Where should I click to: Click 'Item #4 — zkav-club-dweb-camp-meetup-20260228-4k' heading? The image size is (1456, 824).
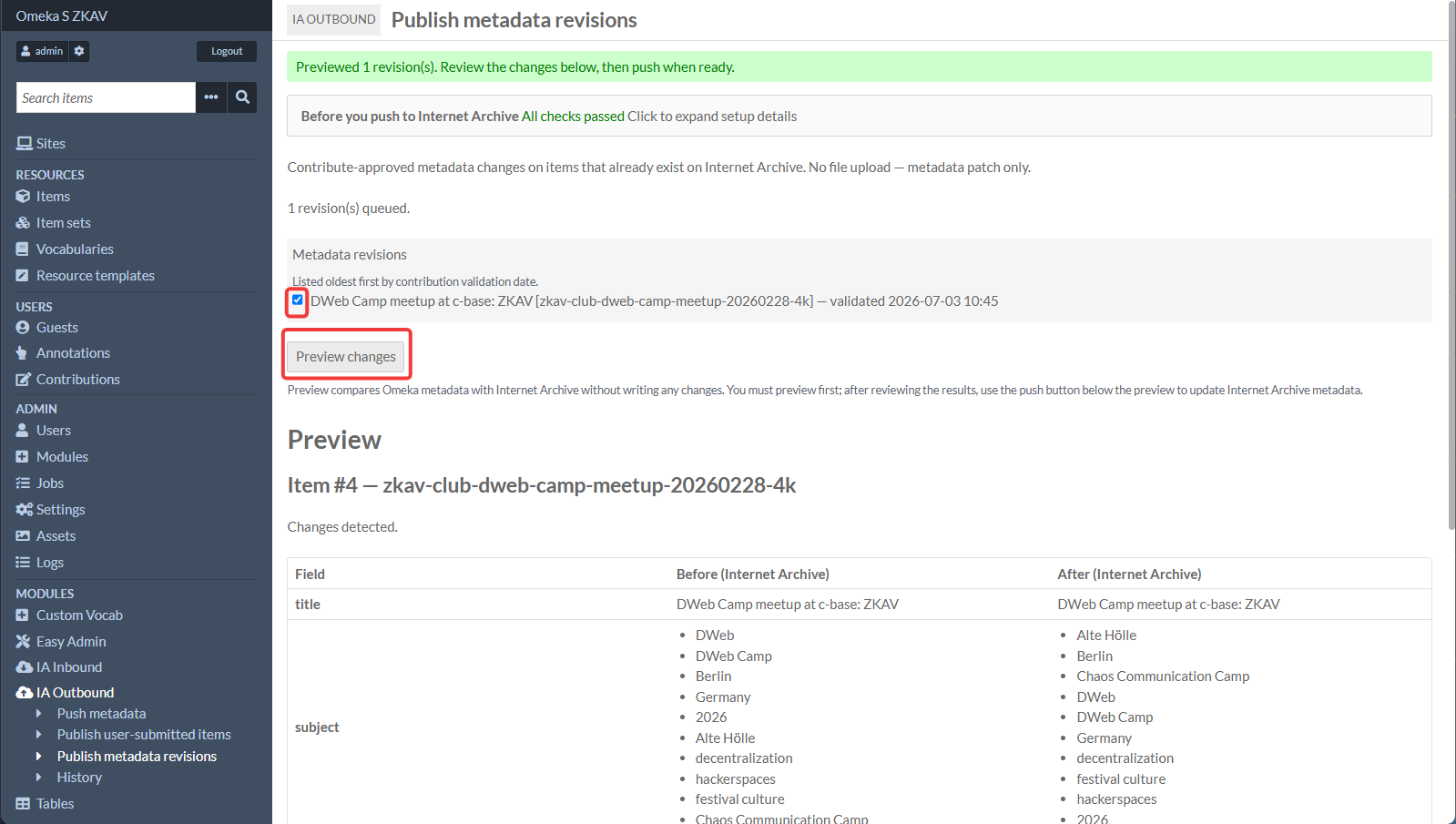coord(542,485)
